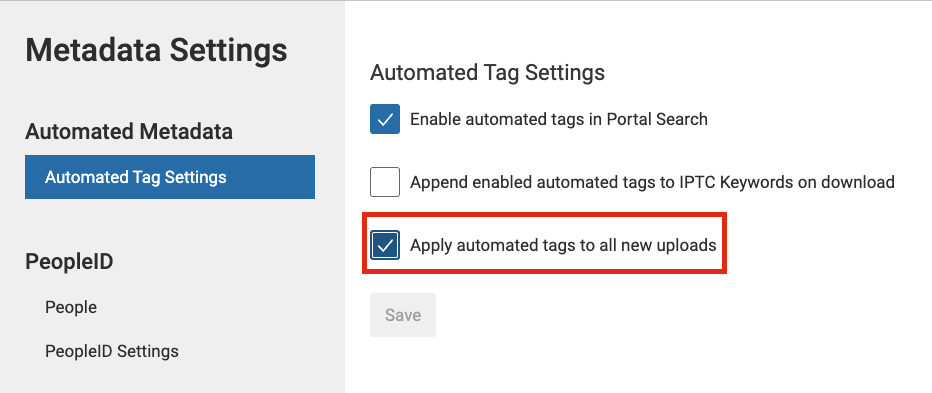Click the words 'Portal Search' in first option

point(657,119)
